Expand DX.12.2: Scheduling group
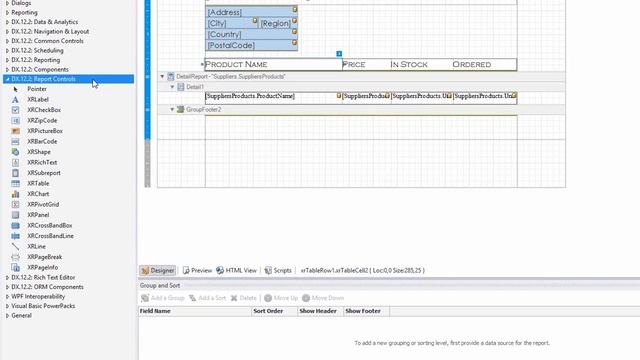 8,51
